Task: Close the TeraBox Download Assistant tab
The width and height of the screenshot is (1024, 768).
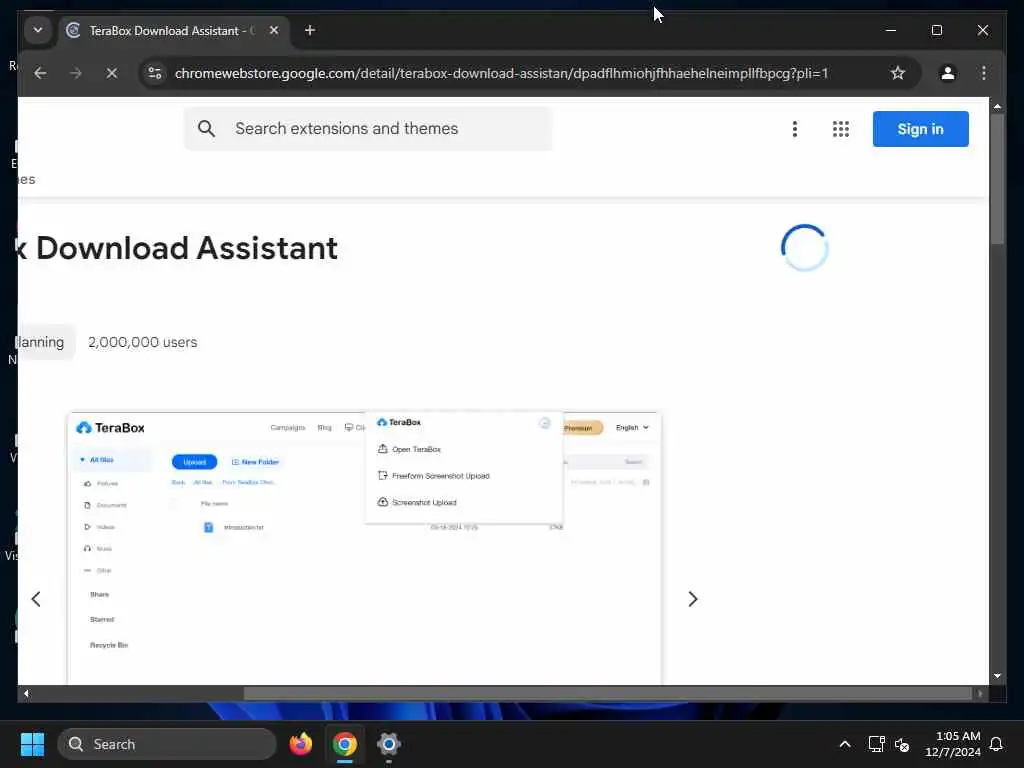Action: point(274,30)
